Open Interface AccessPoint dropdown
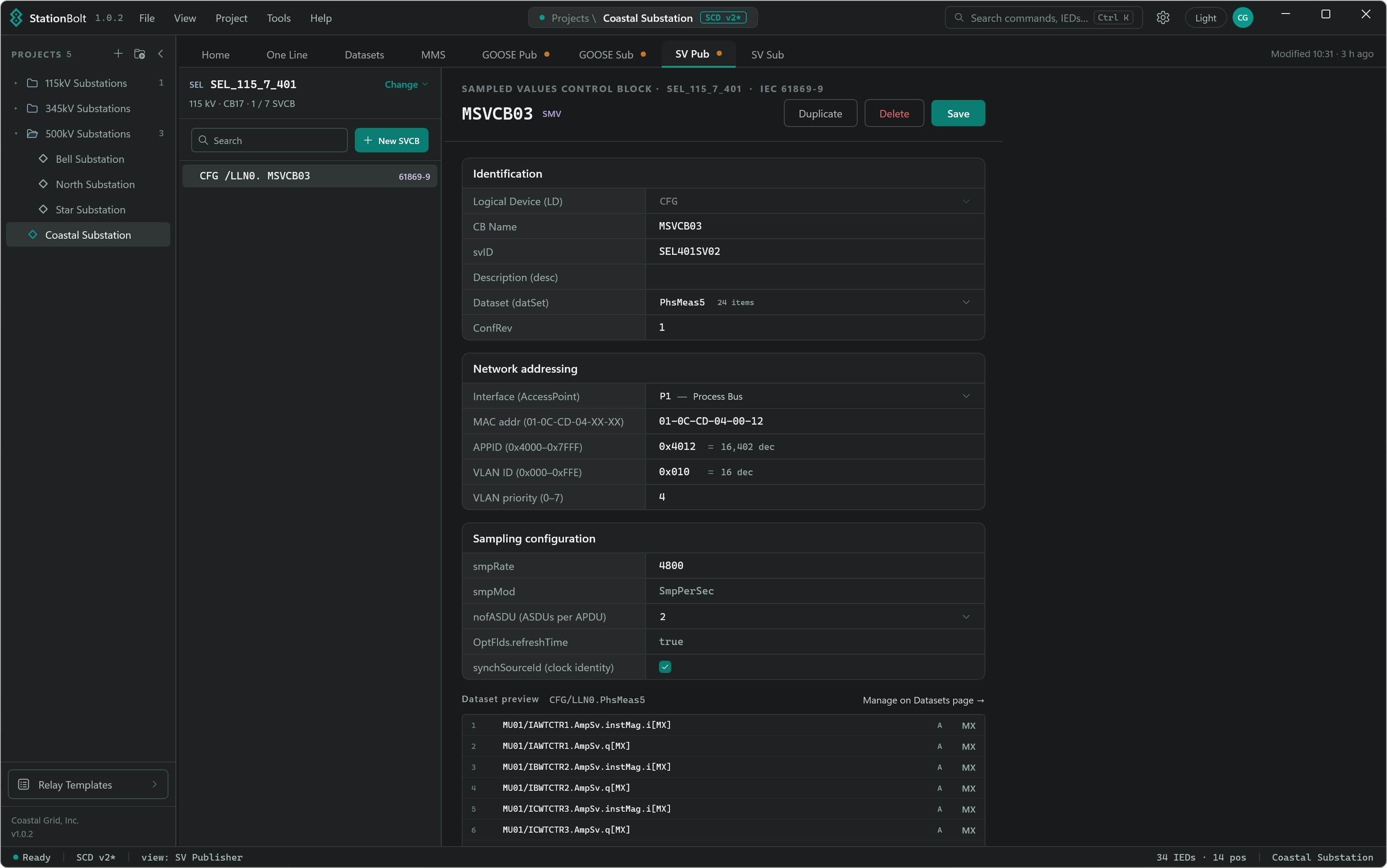The height and width of the screenshot is (868, 1387). click(815, 396)
